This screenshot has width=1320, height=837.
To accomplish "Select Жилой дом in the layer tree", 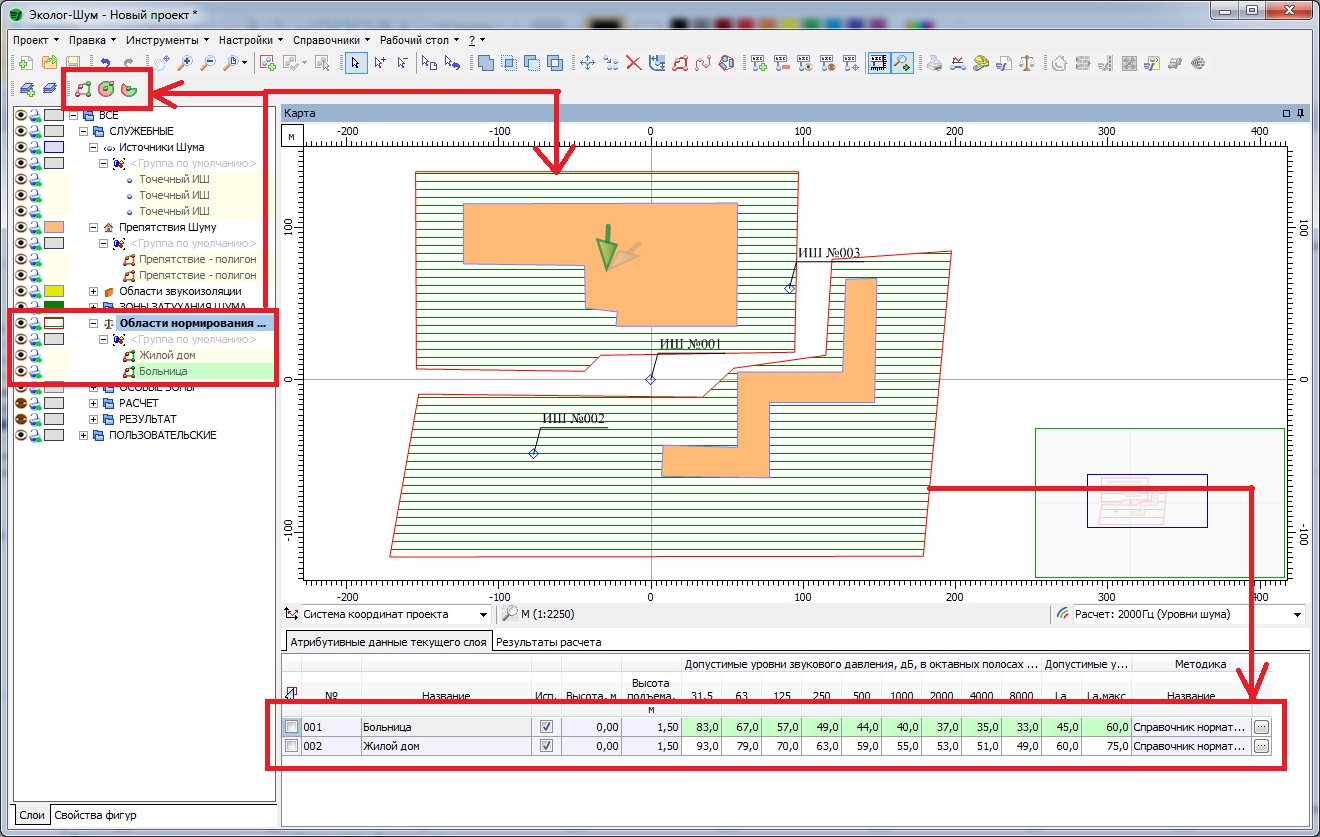I will point(167,355).
